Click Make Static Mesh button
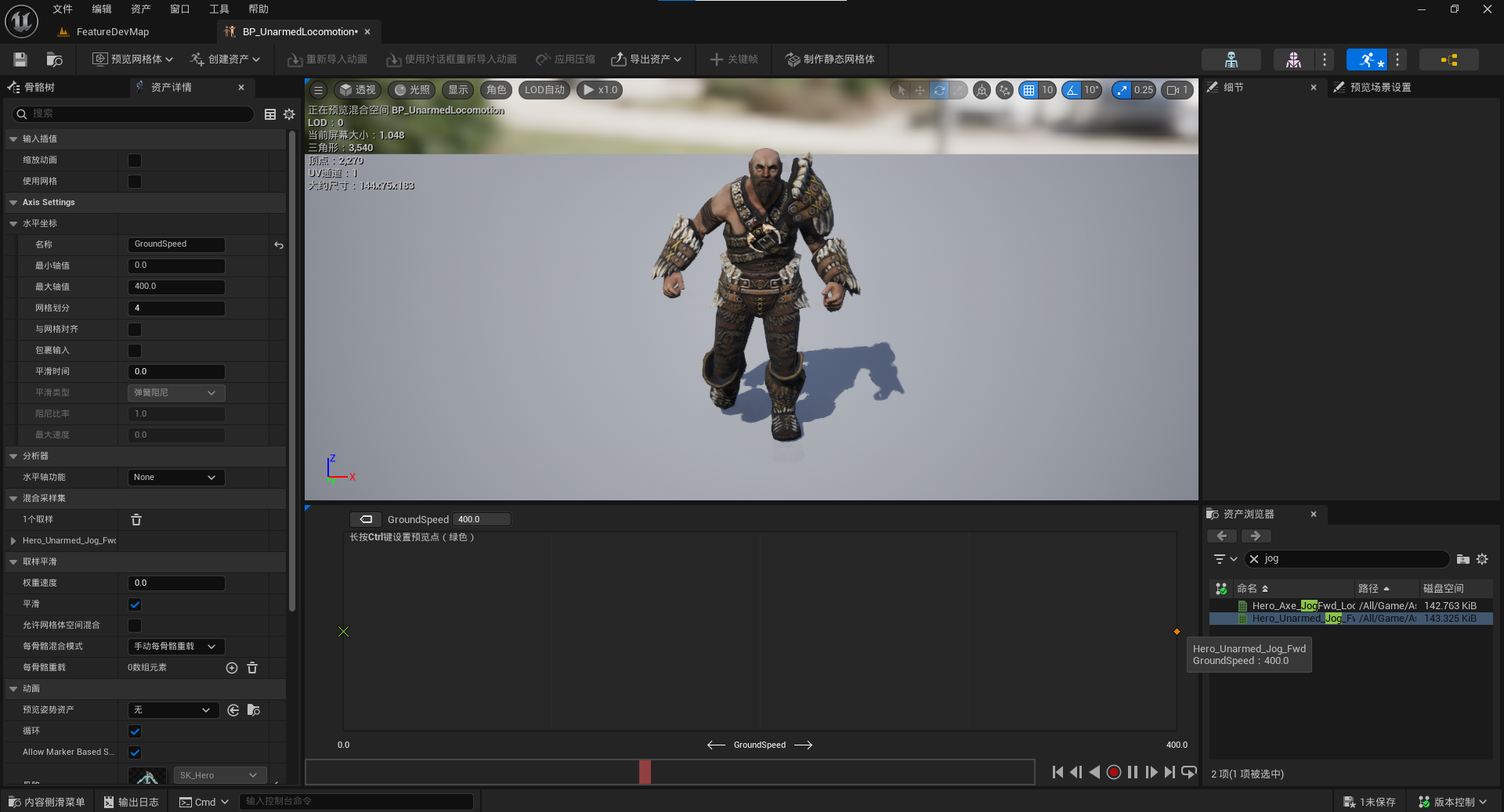This screenshot has width=1504, height=812. coord(830,60)
